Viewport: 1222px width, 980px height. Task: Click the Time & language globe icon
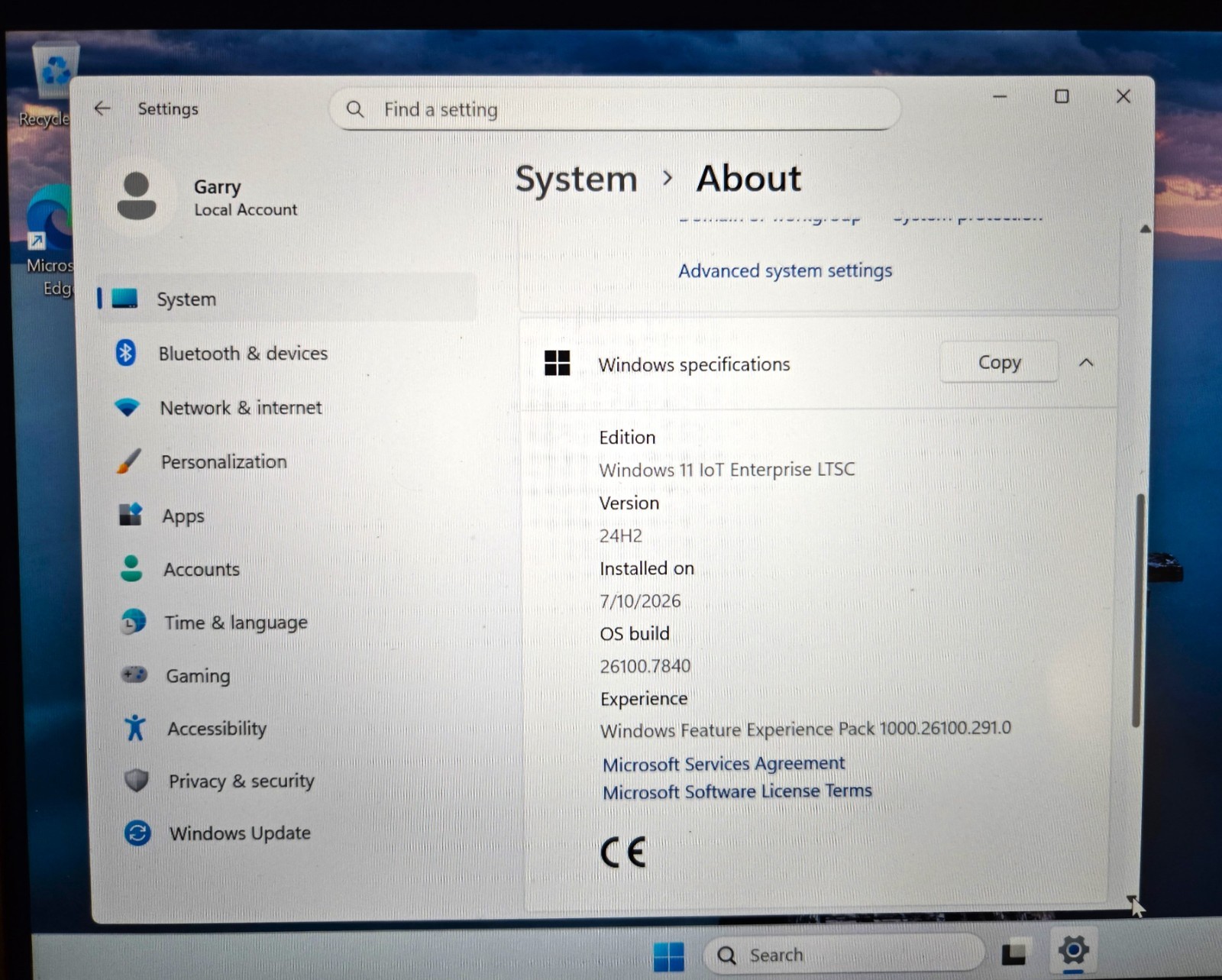[134, 622]
